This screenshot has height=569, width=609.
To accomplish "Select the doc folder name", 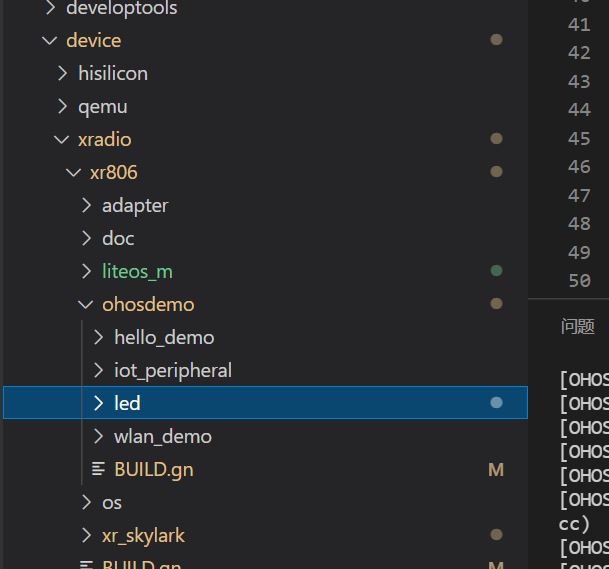I will pyautogui.click(x=118, y=238).
